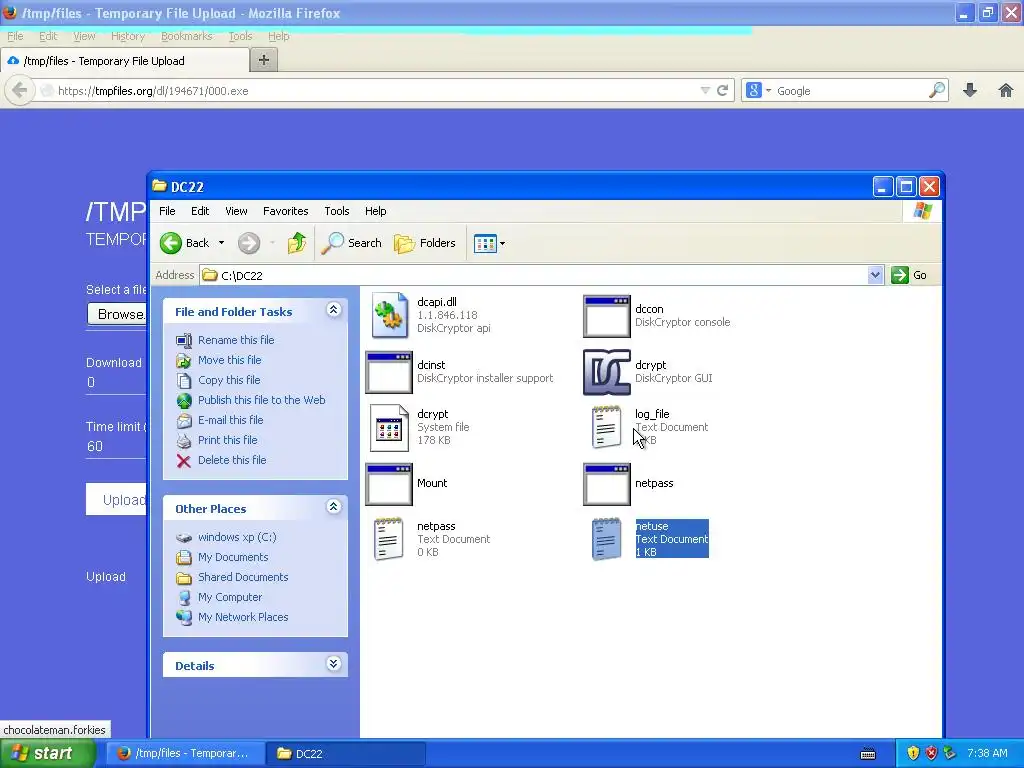The height and width of the screenshot is (768, 1024).
Task: Click Move this file
Action: (229, 360)
